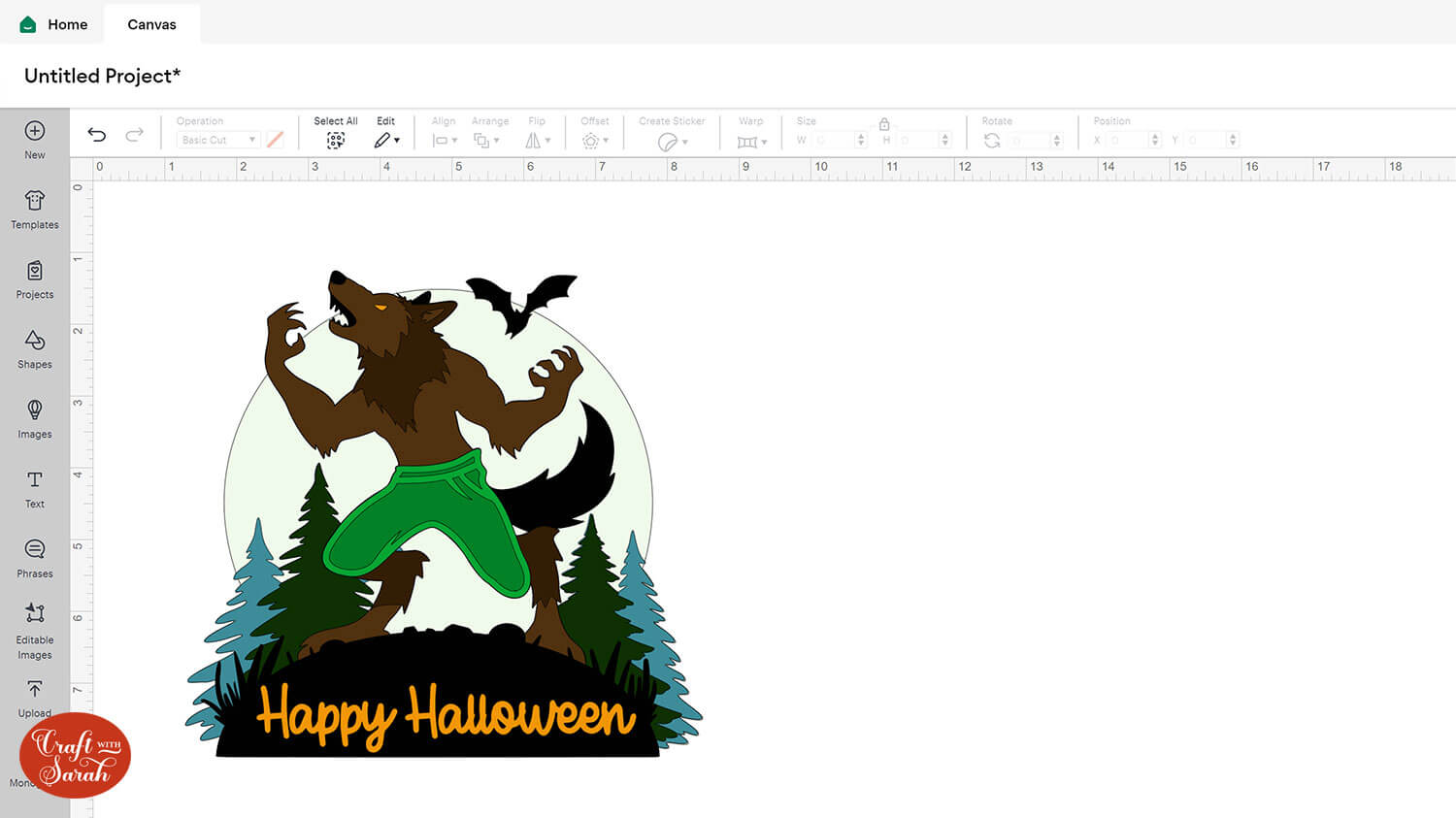This screenshot has width=1456, height=818.
Task: Switch to the Home tab
Action: coord(53,24)
